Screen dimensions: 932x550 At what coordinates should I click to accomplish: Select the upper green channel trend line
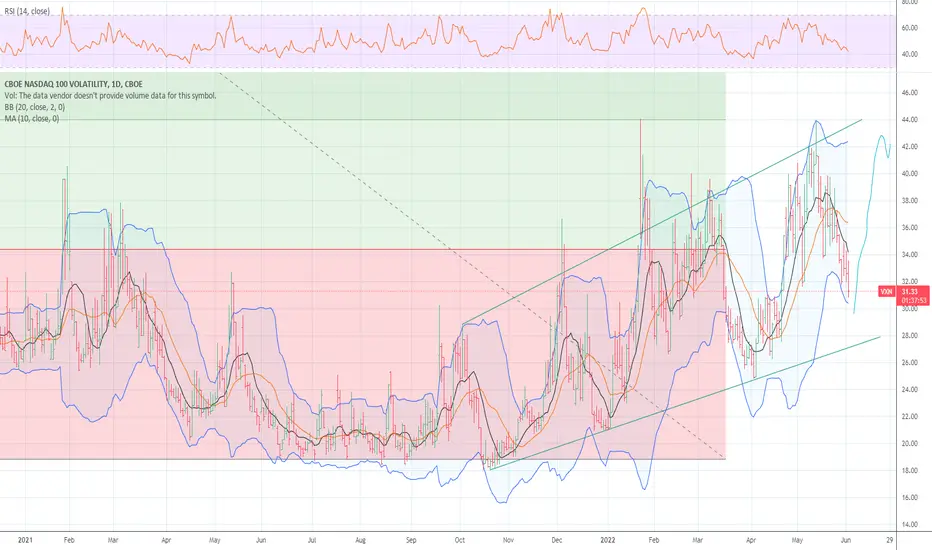tap(662, 222)
